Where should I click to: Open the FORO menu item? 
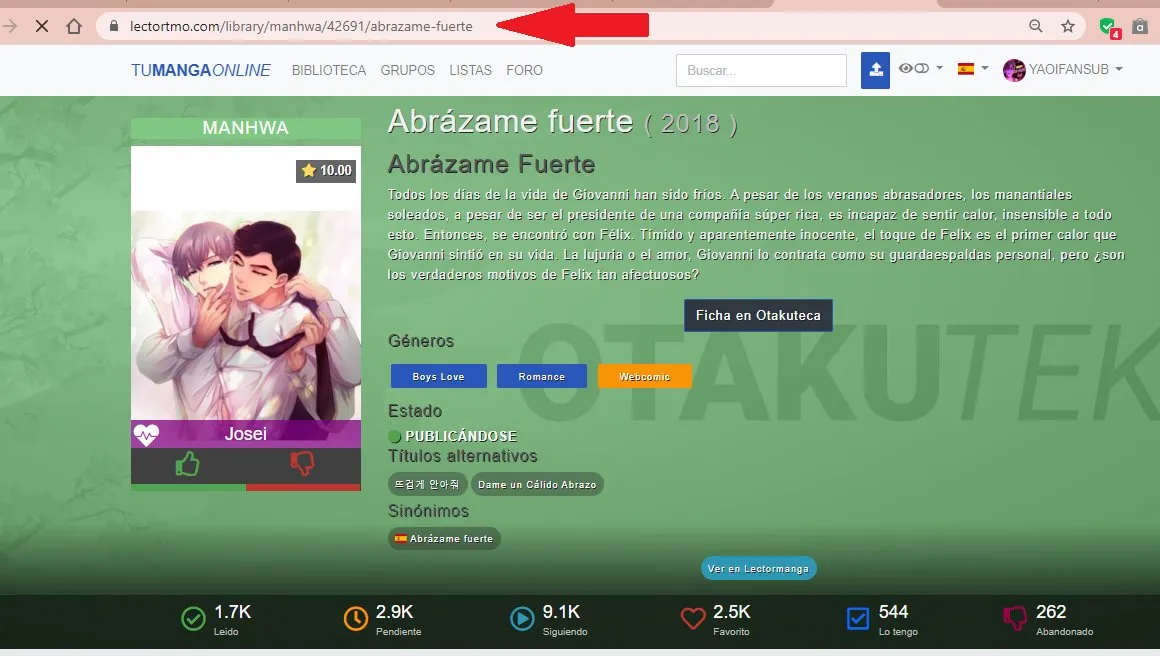525,70
